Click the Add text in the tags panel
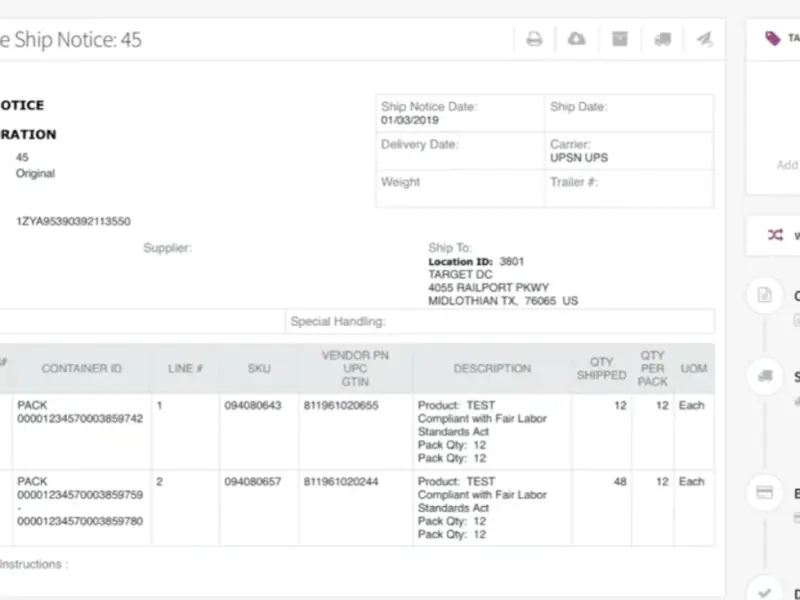Image resolution: width=800 pixels, height=600 pixels. [x=787, y=165]
